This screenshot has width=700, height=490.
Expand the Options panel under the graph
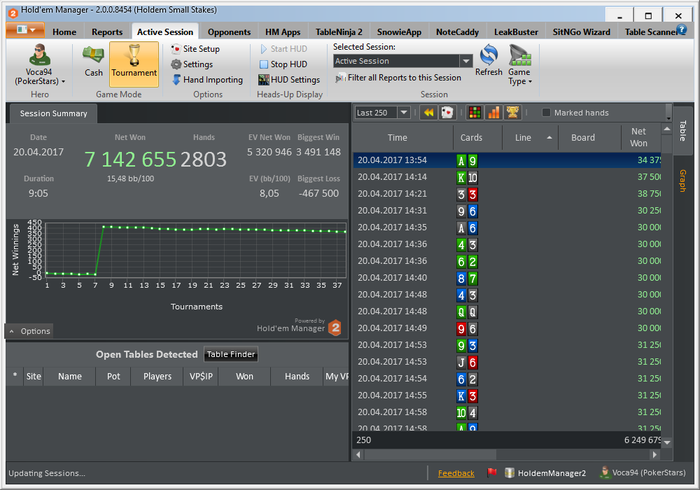click(x=29, y=331)
